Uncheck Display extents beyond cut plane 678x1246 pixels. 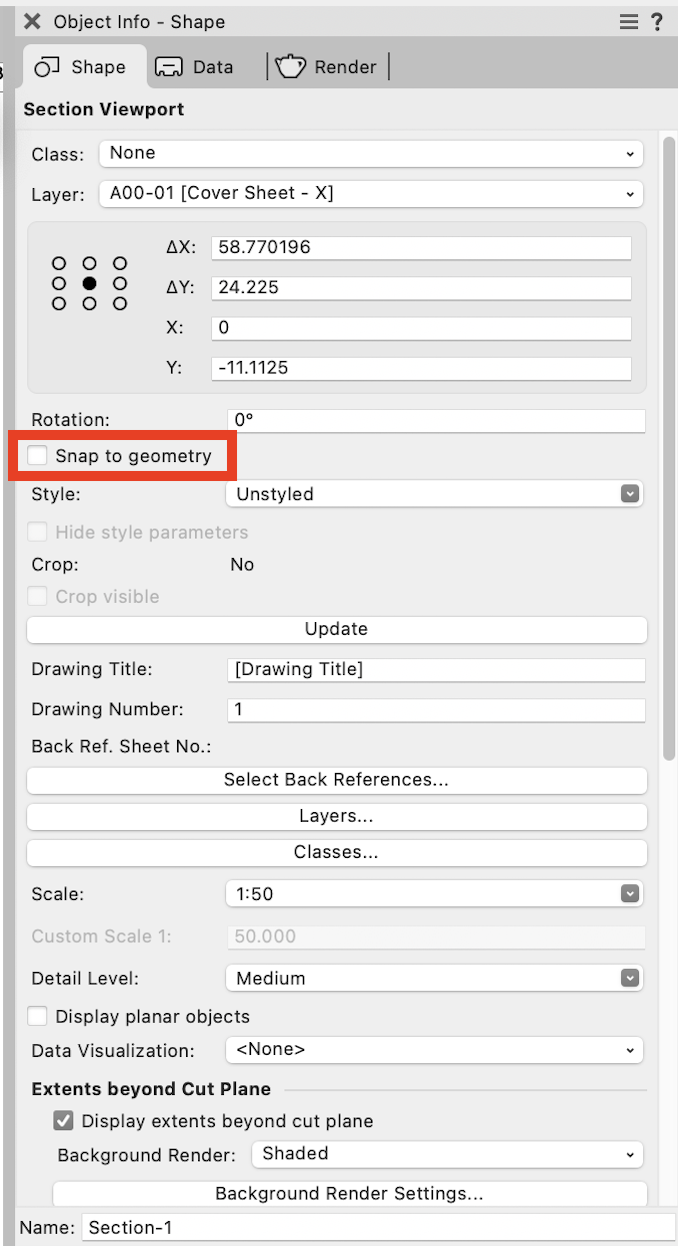coord(64,1121)
